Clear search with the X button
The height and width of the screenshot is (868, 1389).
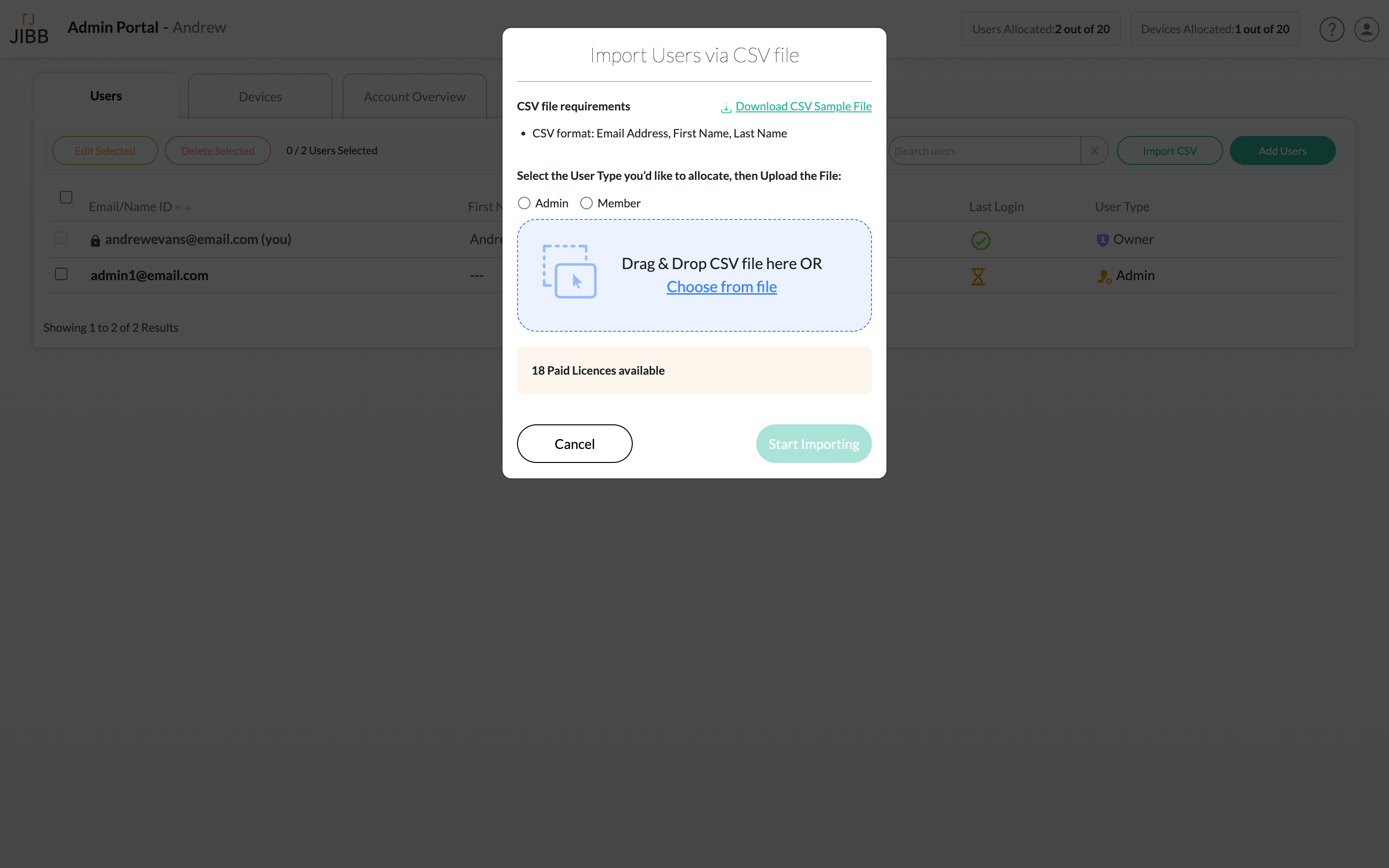pos(1094,150)
